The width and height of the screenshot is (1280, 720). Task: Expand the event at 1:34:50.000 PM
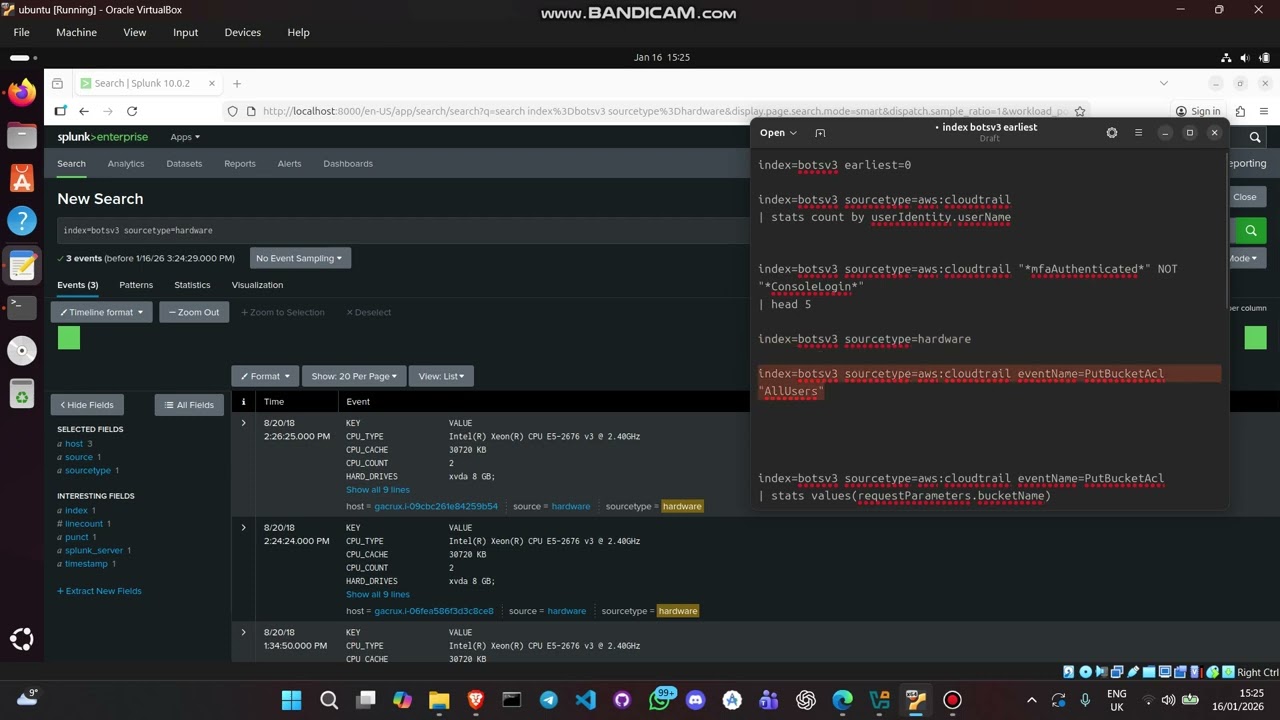point(243,632)
